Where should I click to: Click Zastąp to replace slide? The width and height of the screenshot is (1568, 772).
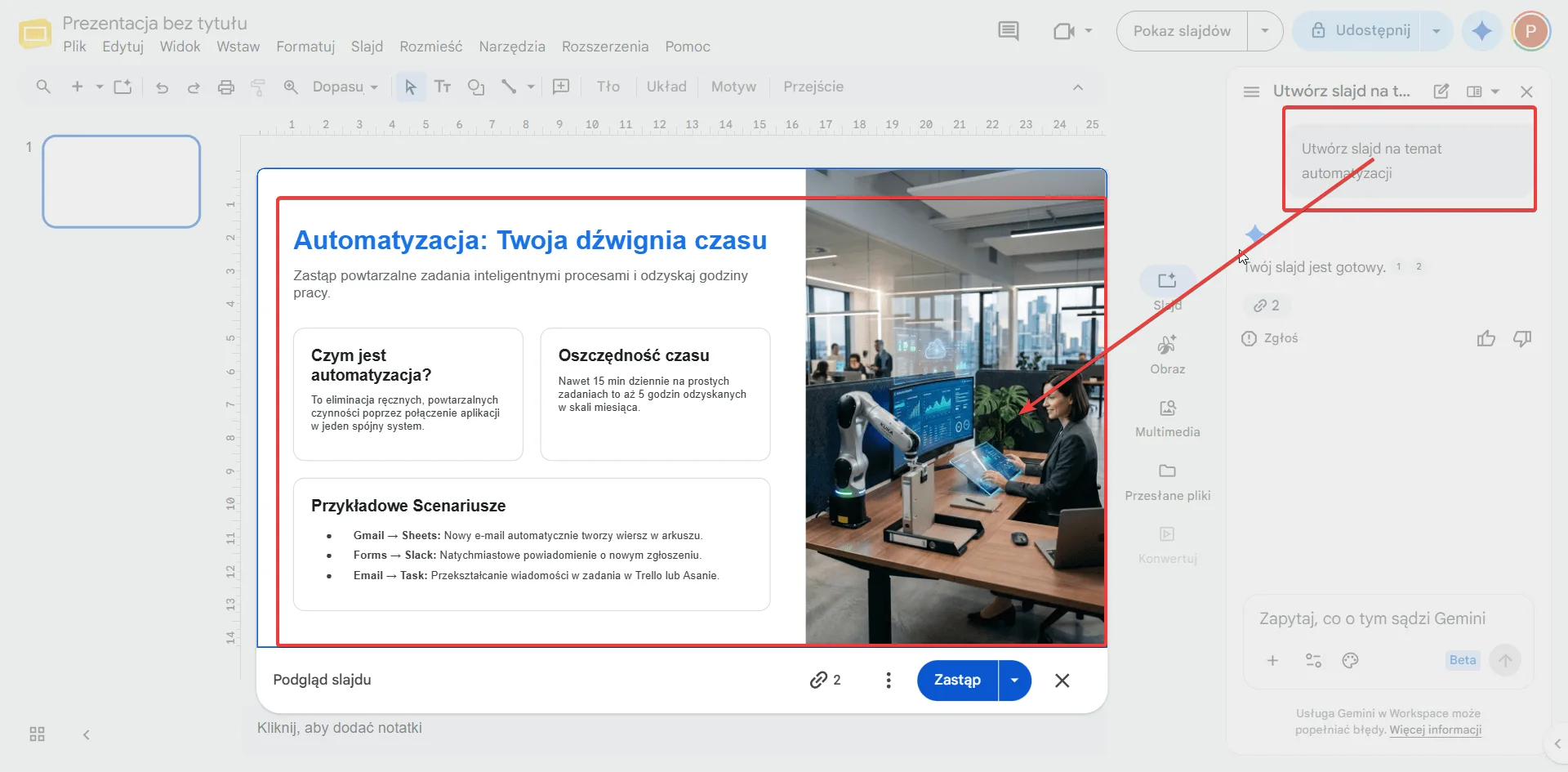[x=957, y=680]
